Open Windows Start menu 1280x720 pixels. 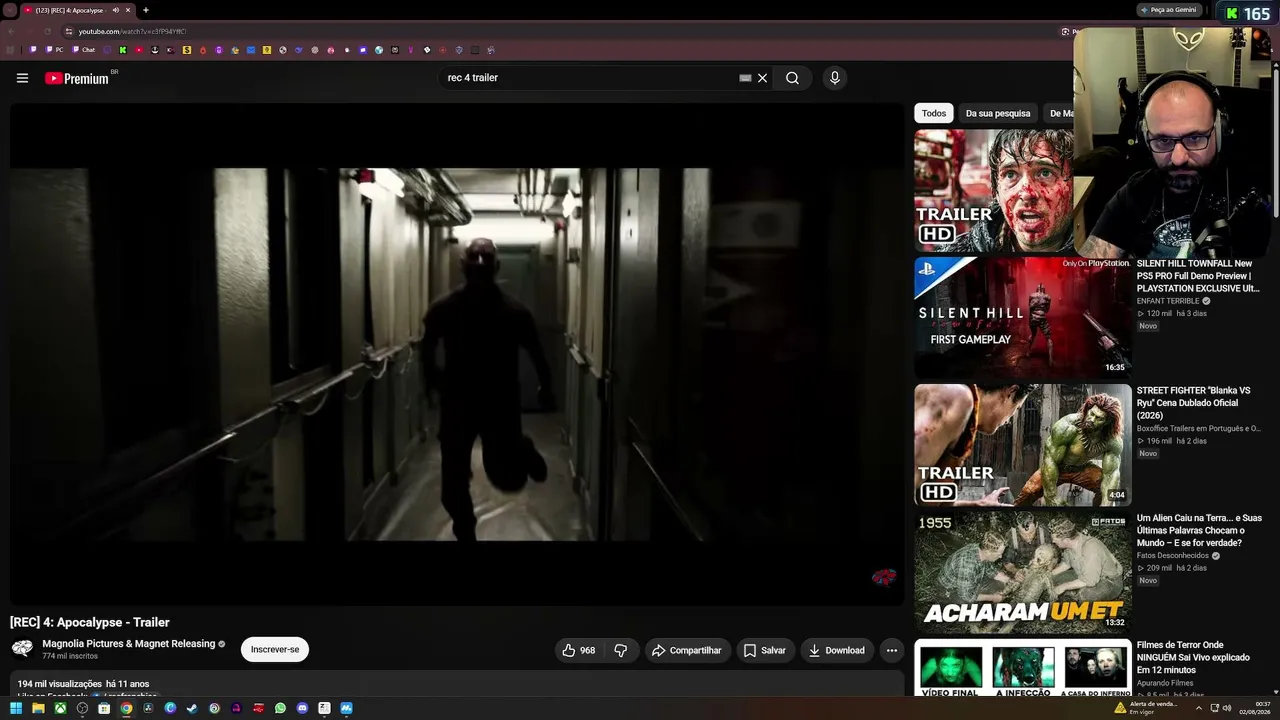pyautogui.click(x=16, y=708)
